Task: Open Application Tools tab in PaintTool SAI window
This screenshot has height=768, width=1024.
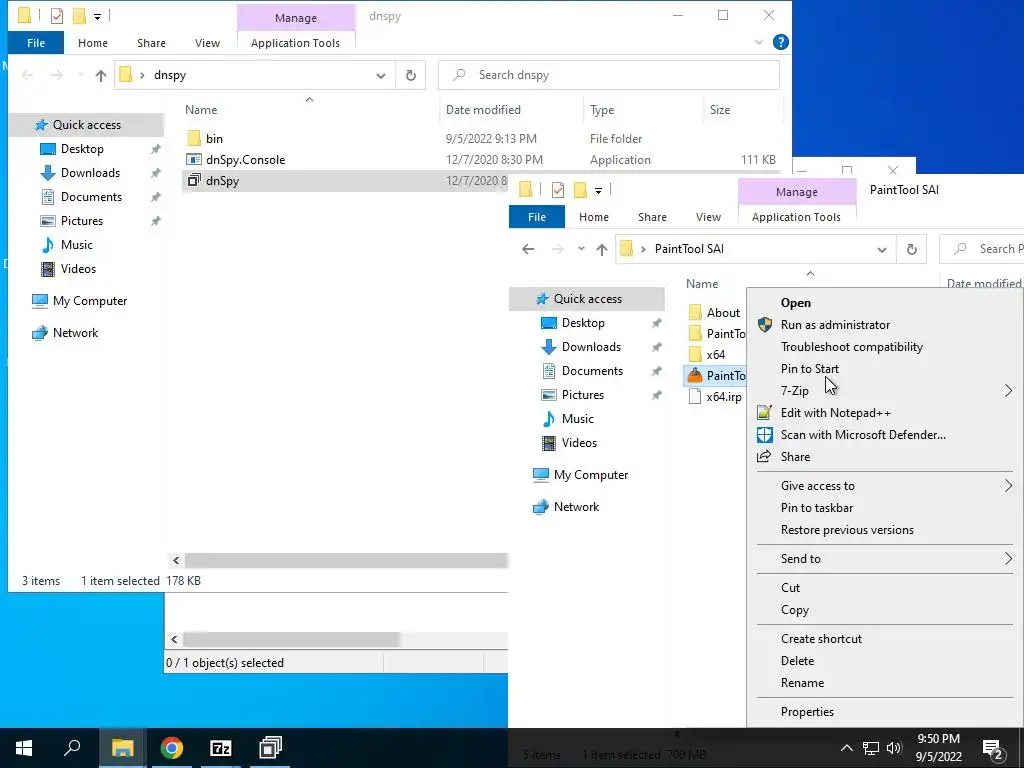Action: click(796, 217)
